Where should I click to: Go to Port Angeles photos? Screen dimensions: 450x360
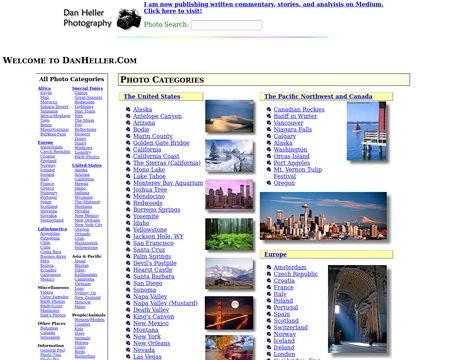point(292,163)
